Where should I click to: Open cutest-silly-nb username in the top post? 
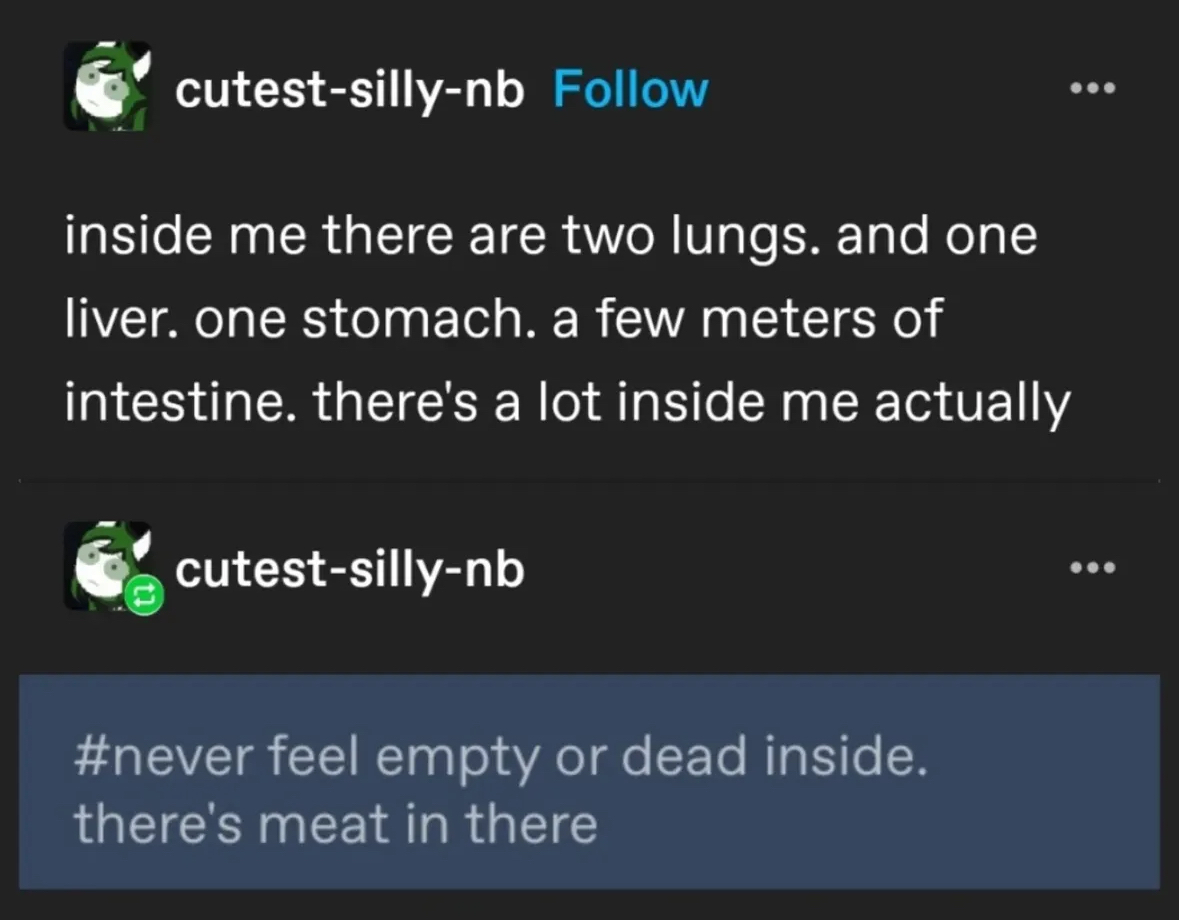click(349, 91)
